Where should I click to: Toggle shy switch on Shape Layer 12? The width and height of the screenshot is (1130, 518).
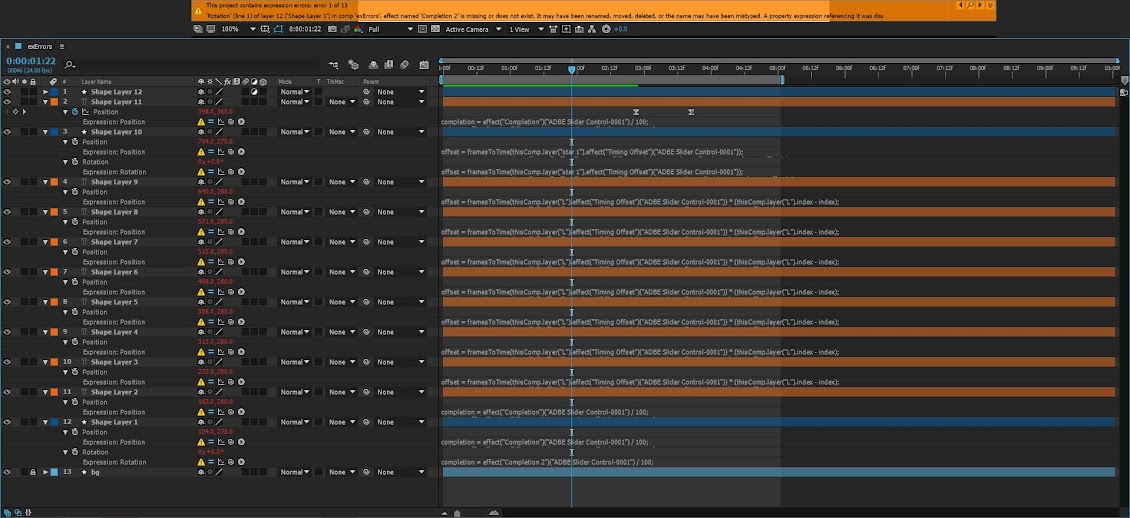click(x=201, y=92)
